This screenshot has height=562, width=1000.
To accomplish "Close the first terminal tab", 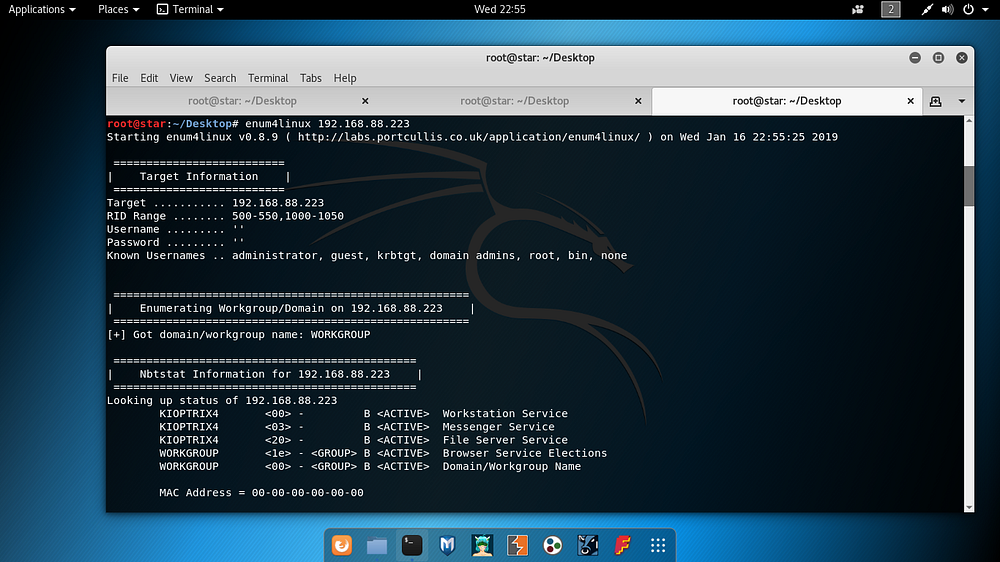I will click(x=365, y=101).
